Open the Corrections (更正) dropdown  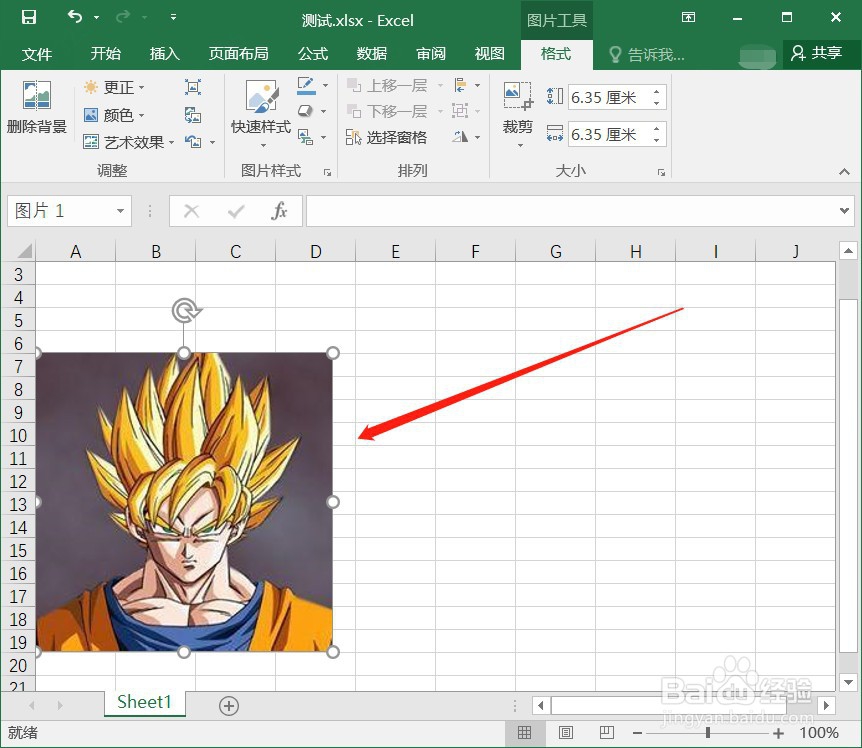tap(114, 87)
